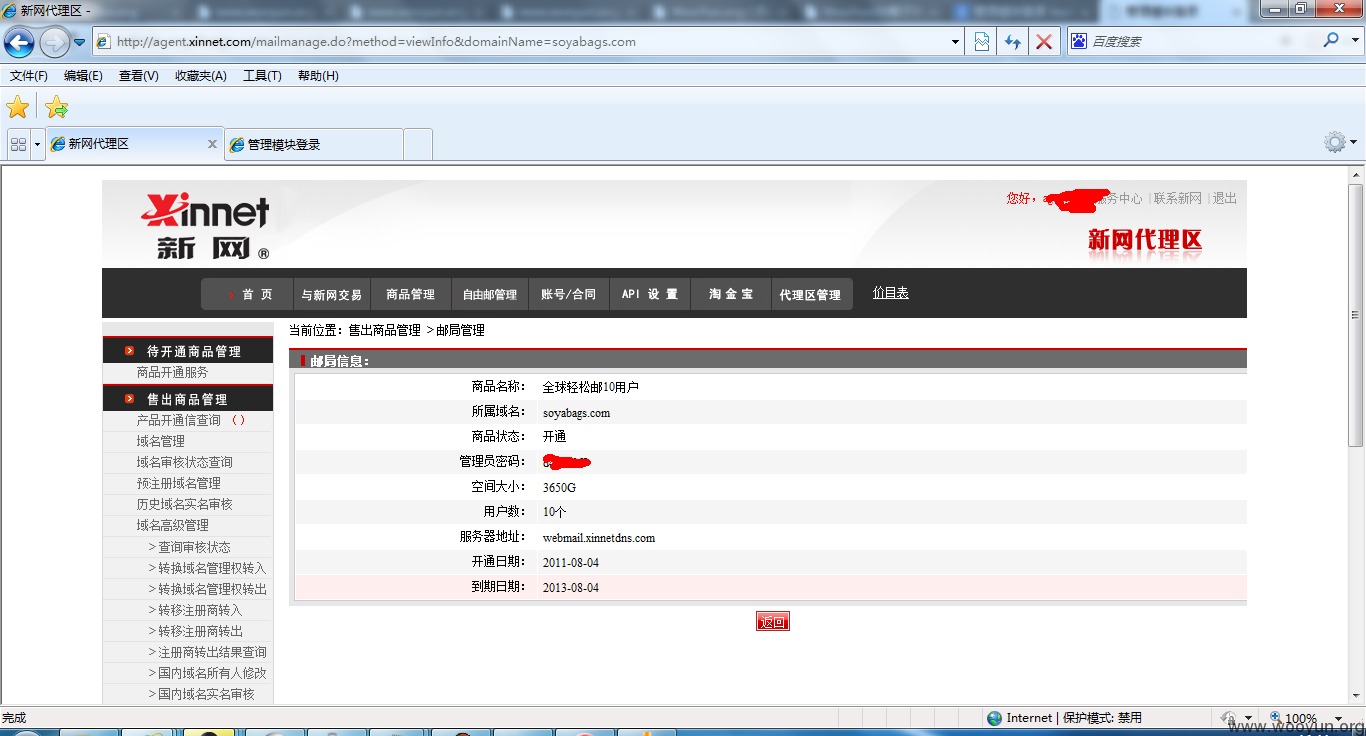1366x736 pixels.
Task: Open 代理区管理 navigation item
Action: 810,294
